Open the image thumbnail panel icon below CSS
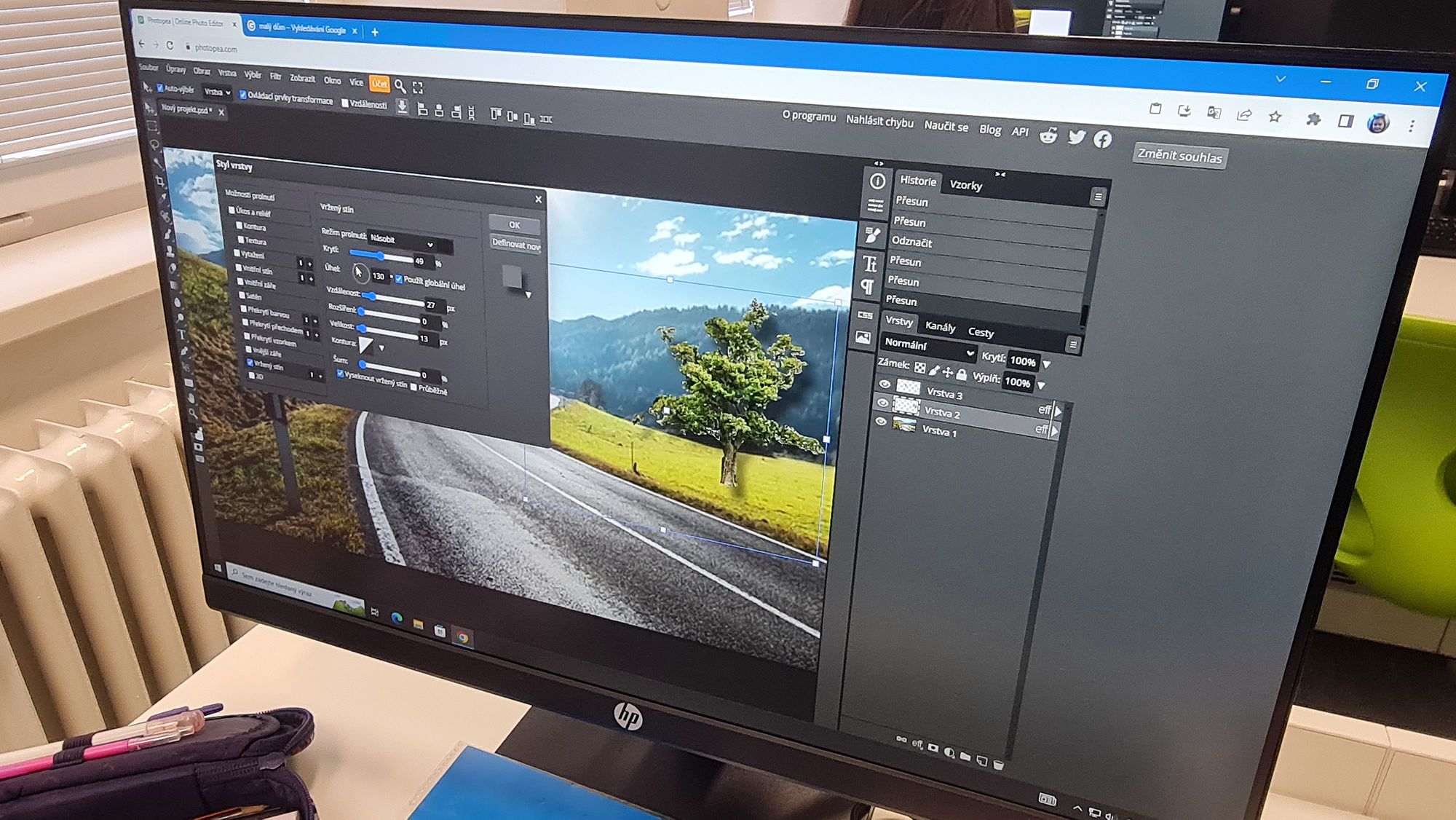Screen dimensions: 1456x820 point(863,337)
